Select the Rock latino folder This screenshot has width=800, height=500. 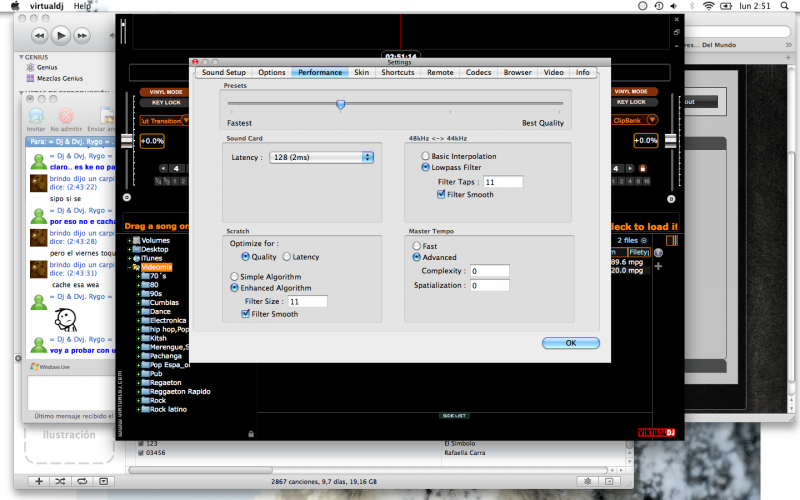[x=168, y=409]
